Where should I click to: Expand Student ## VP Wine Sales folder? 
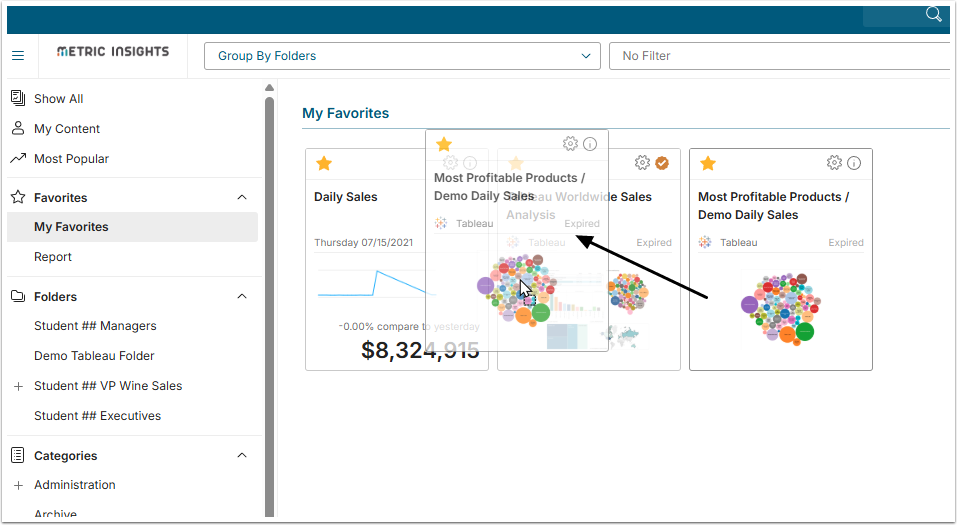click(18, 386)
